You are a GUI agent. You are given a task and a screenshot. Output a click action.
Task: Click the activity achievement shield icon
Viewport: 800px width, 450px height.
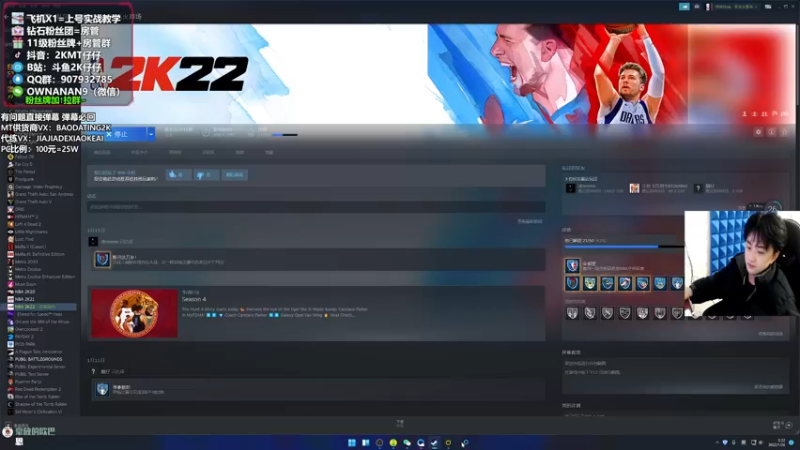coord(102,260)
